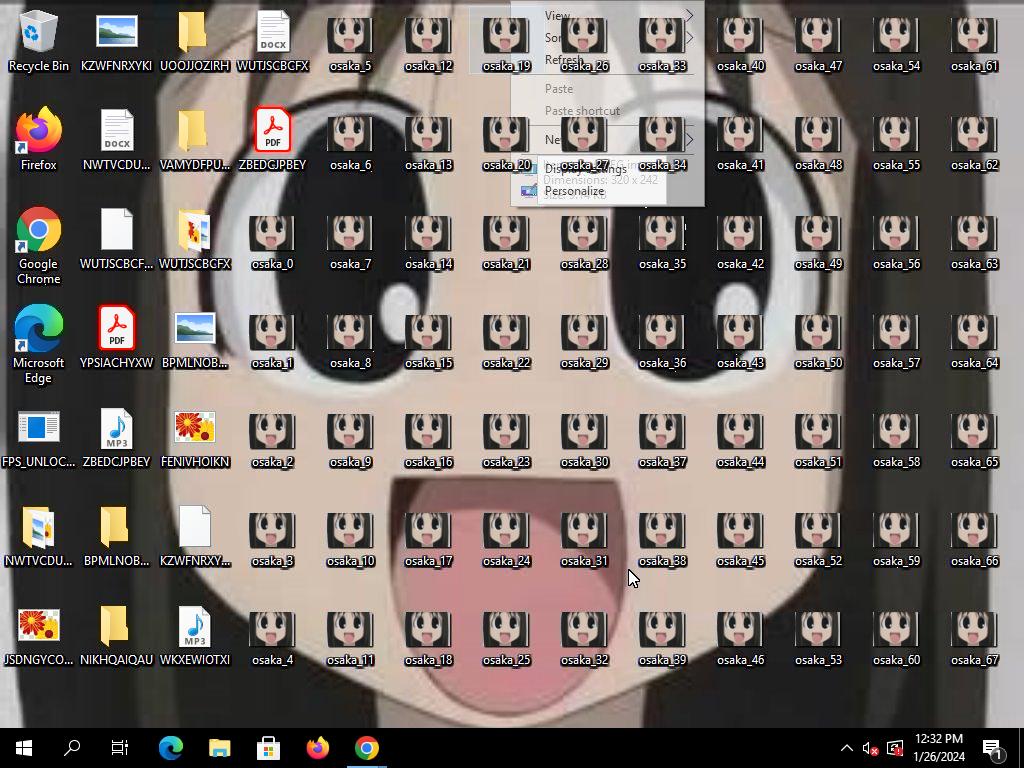Select the osaka_42 image thumbnail

pos(740,243)
